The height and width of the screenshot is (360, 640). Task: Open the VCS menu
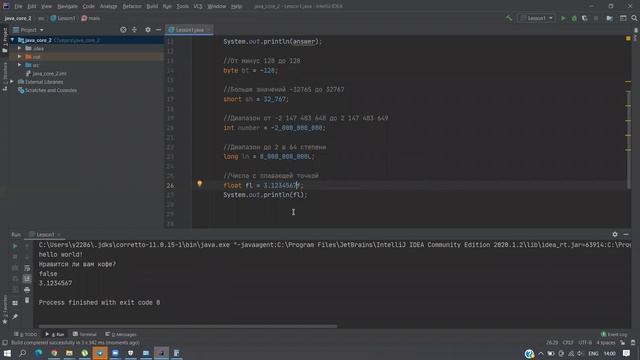(x=198, y=6)
